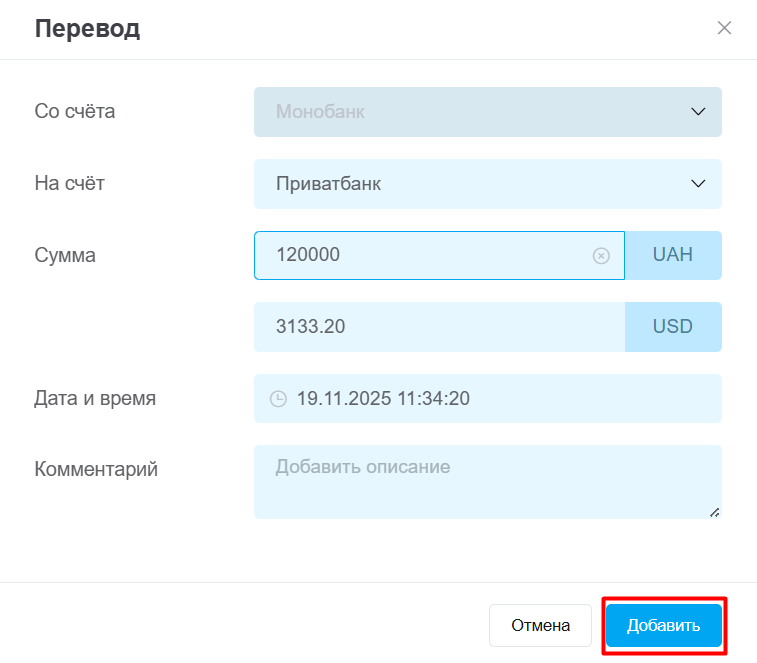Screen dimensions: 757x663
Task: Click the Комментарий label
Action: (96, 469)
